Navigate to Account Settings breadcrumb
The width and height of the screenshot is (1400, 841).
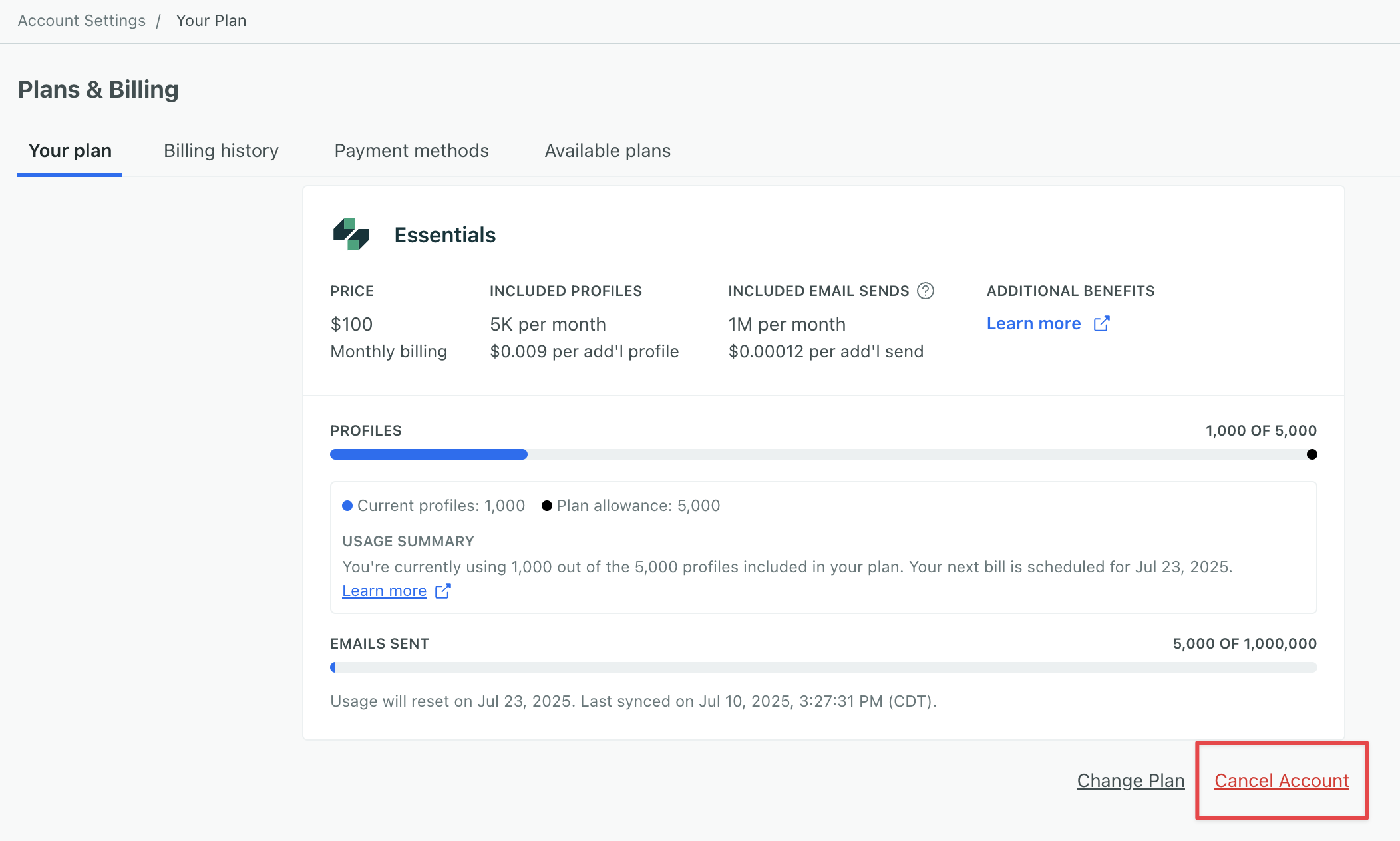[x=81, y=21]
